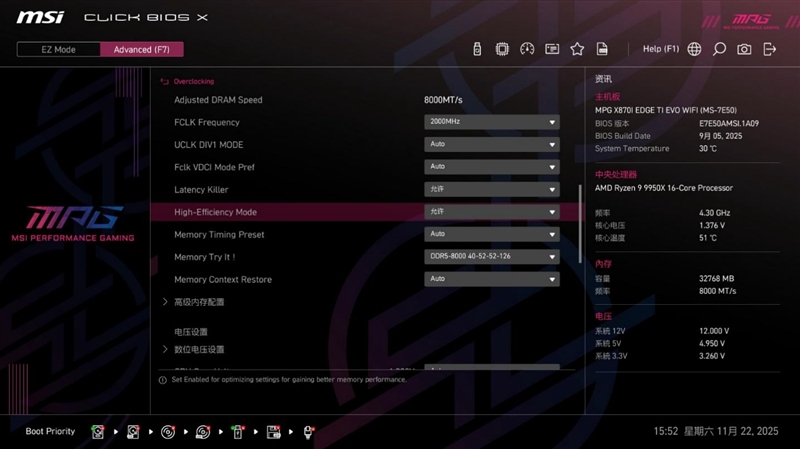The height and width of the screenshot is (449, 800).
Task: Click the 4.950 V system 5V value
Action: pyautogui.click(x=712, y=344)
